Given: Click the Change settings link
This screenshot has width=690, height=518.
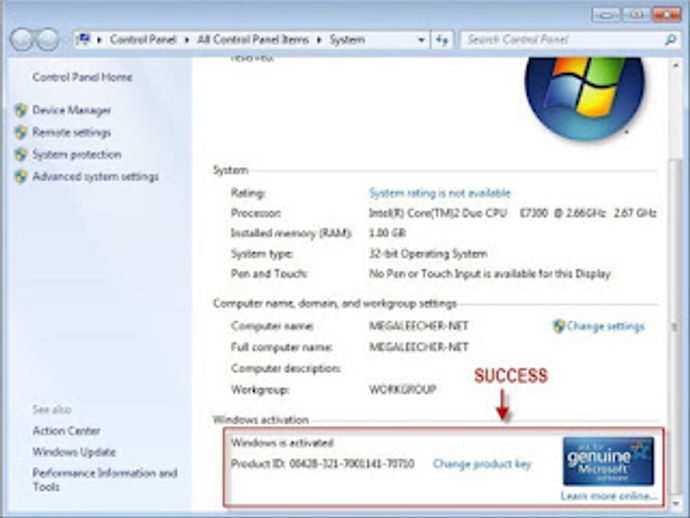Looking at the screenshot, I should pos(605,326).
